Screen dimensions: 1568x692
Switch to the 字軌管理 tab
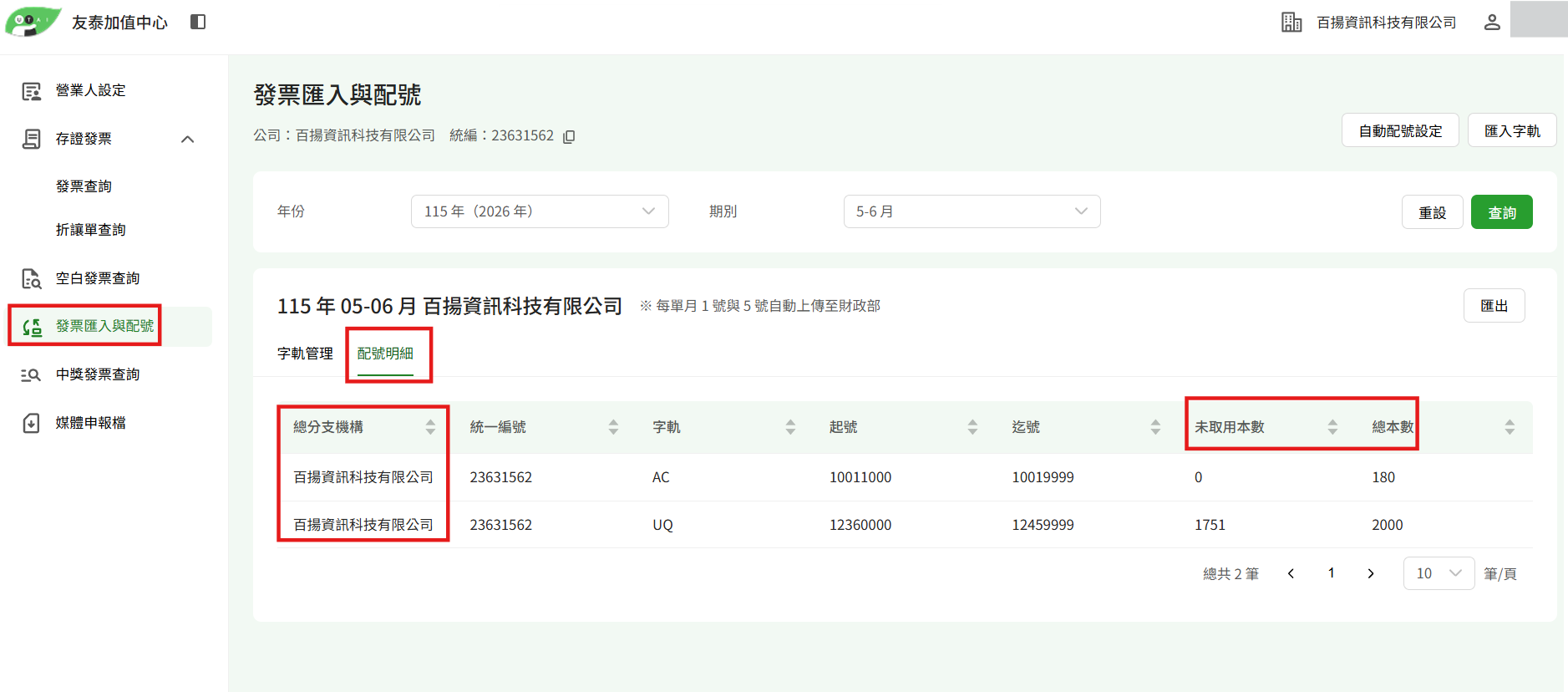(x=305, y=354)
